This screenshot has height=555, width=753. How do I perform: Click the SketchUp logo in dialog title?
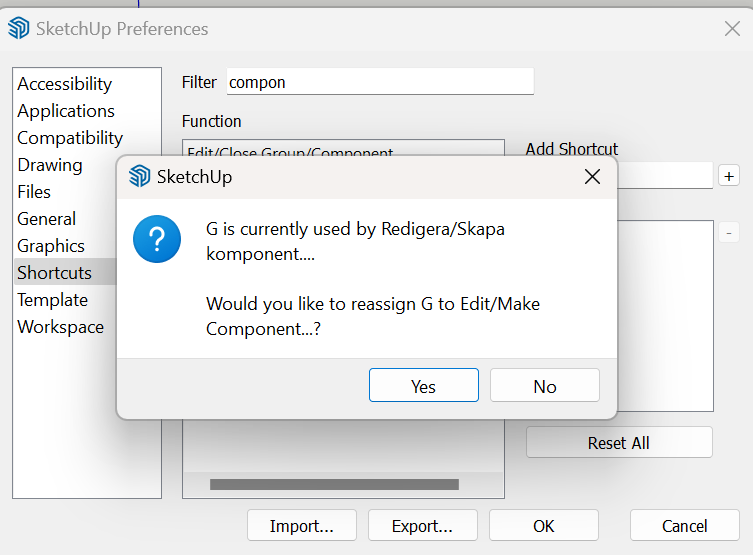coord(139,176)
